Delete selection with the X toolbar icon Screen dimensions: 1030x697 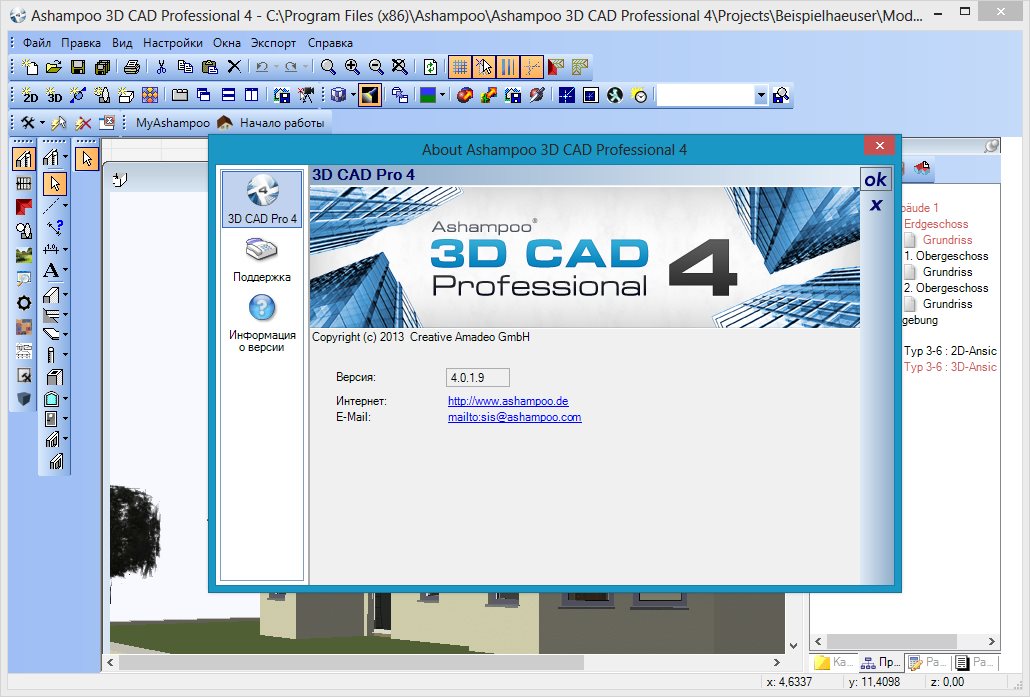point(234,66)
